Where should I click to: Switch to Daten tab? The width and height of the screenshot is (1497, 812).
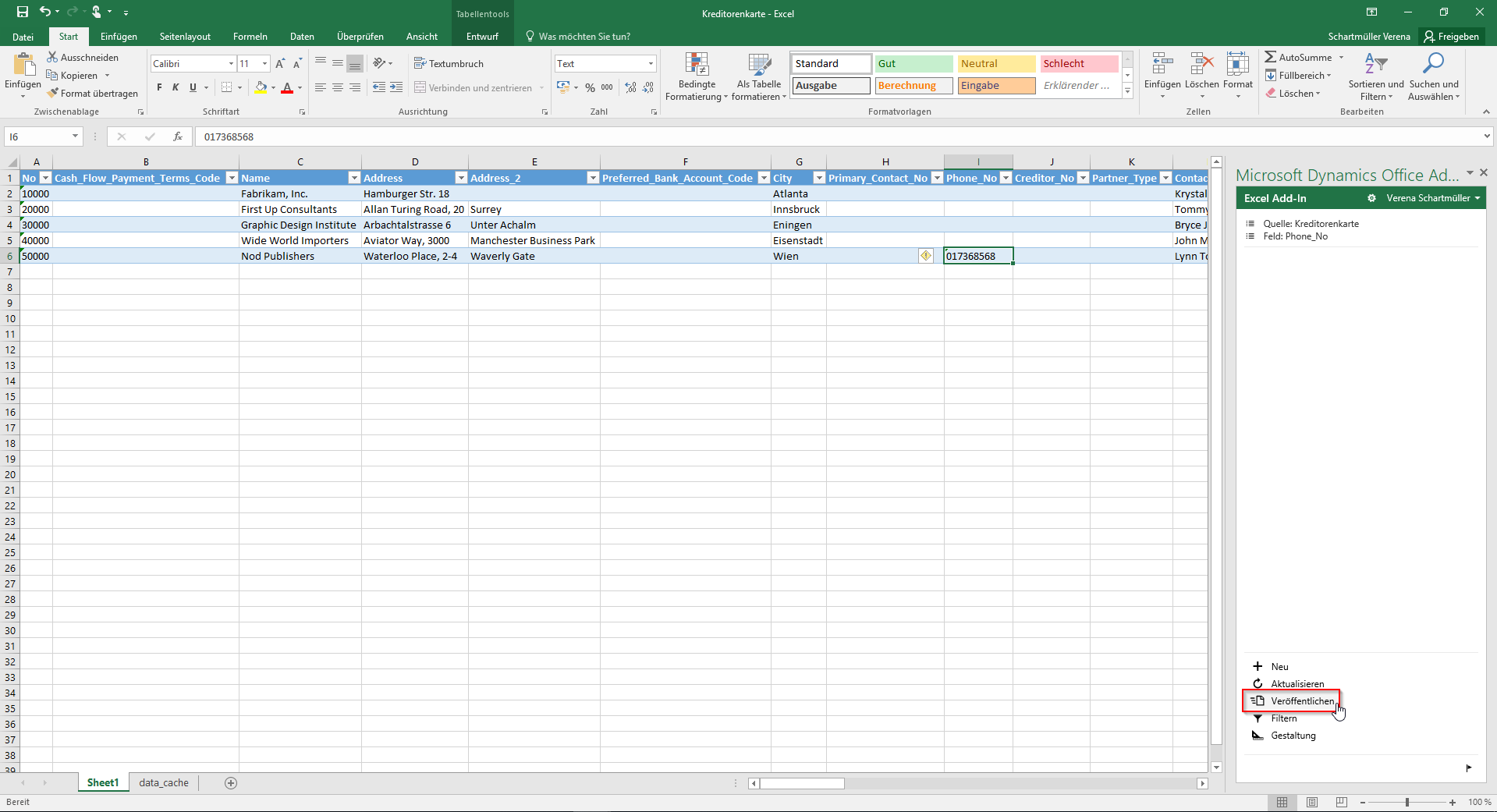click(302, 37)
